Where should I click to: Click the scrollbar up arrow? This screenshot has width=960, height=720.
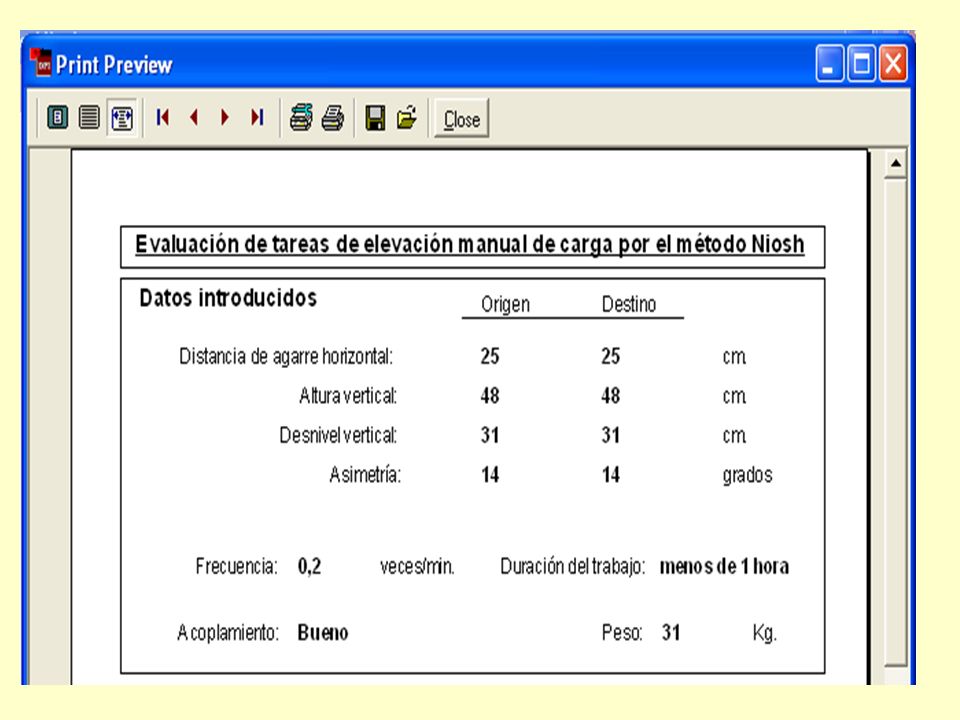pyautogui.click(x=896, y=164)
